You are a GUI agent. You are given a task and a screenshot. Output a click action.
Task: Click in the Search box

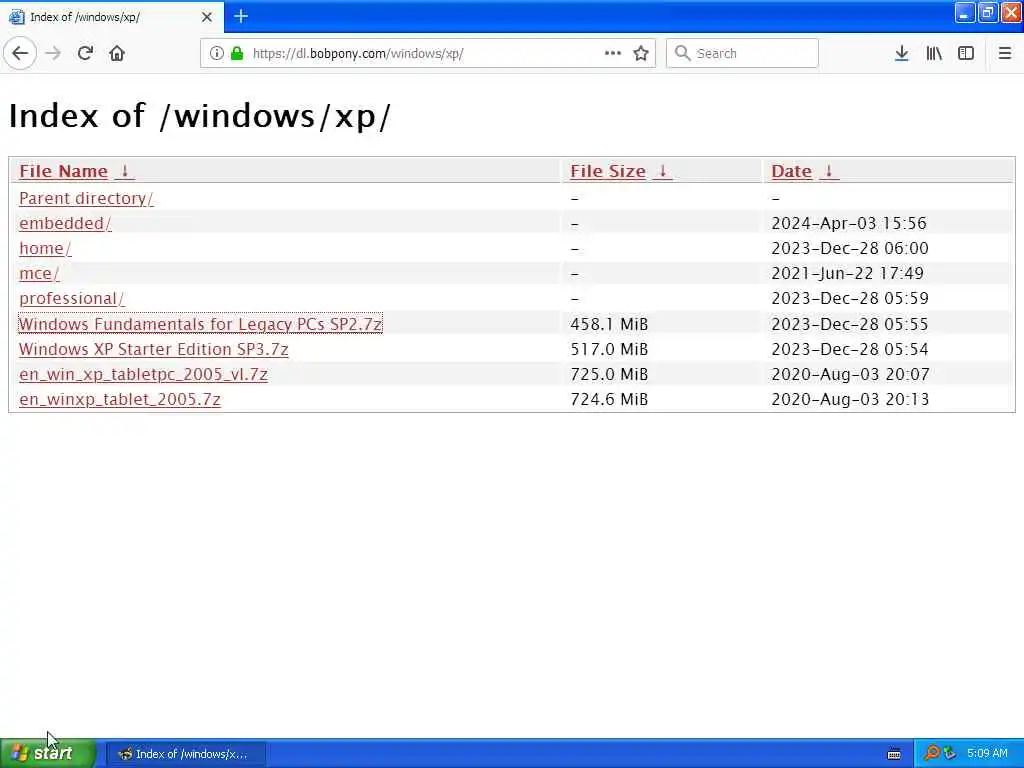(x=742, y=54)
